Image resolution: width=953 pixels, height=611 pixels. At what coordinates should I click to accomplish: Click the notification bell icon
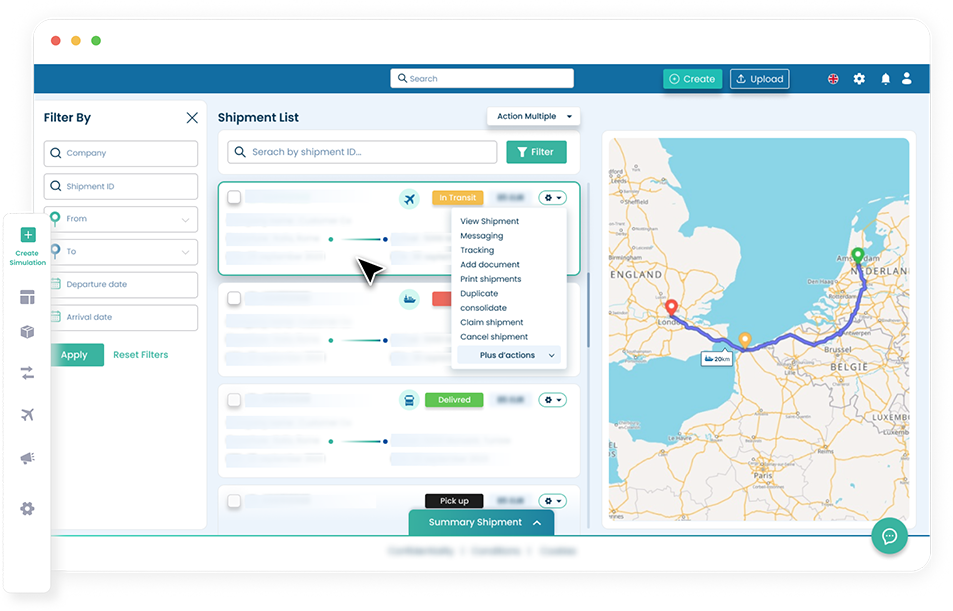(x=885, y=79)
